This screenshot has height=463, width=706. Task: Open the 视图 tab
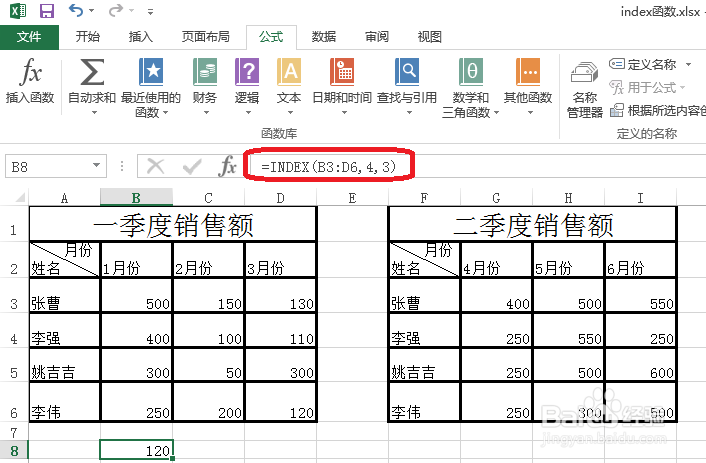click(x=430, y=36)
